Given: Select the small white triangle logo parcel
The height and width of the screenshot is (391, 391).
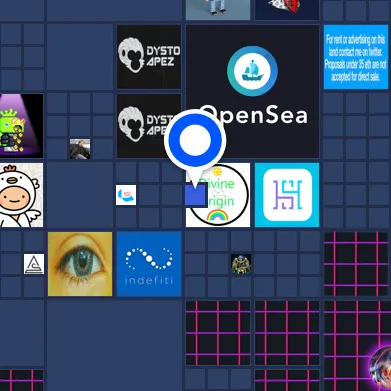Looking at the screenshot, I should coord(34,264).
